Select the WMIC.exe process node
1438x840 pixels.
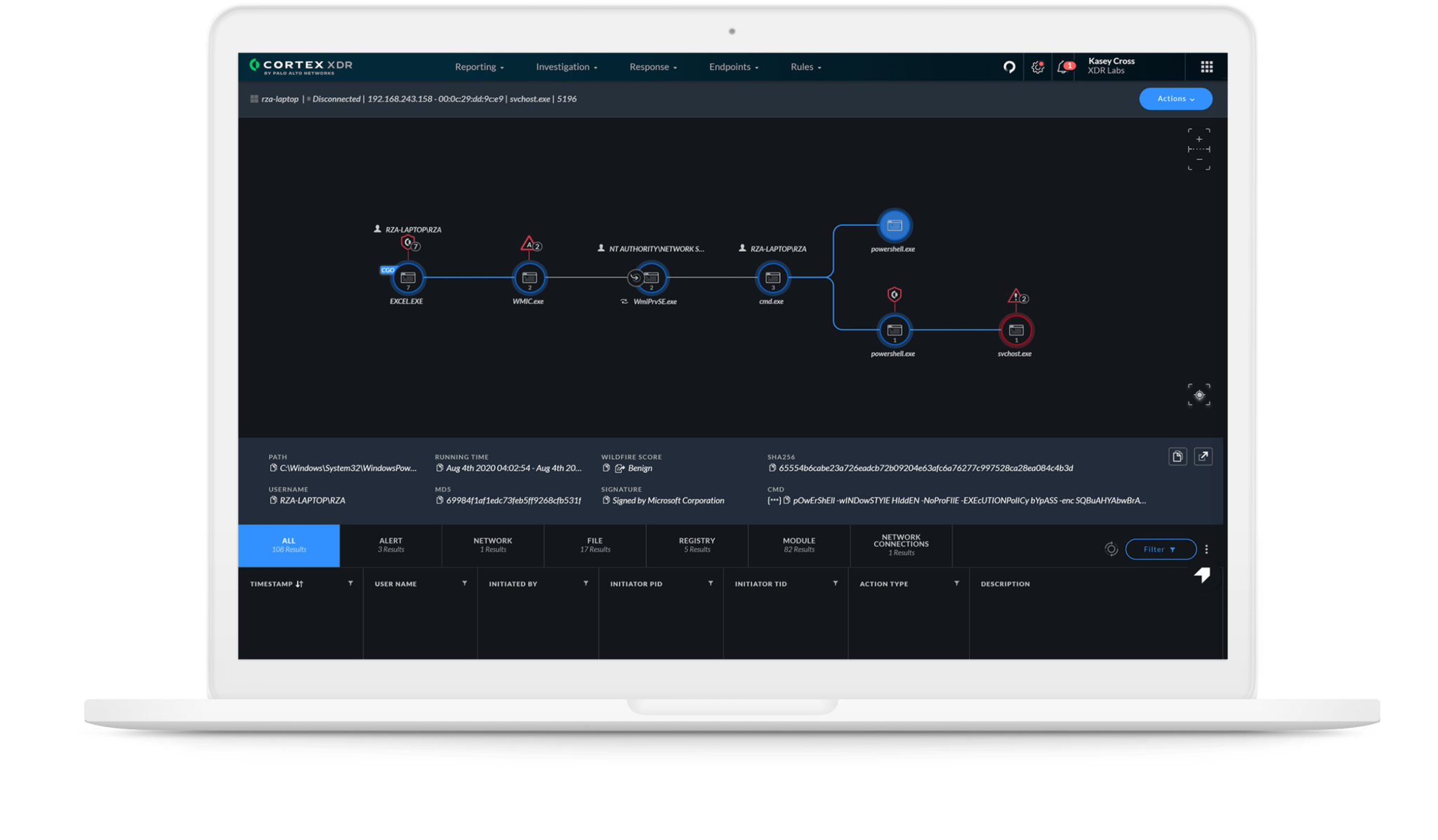529,278
